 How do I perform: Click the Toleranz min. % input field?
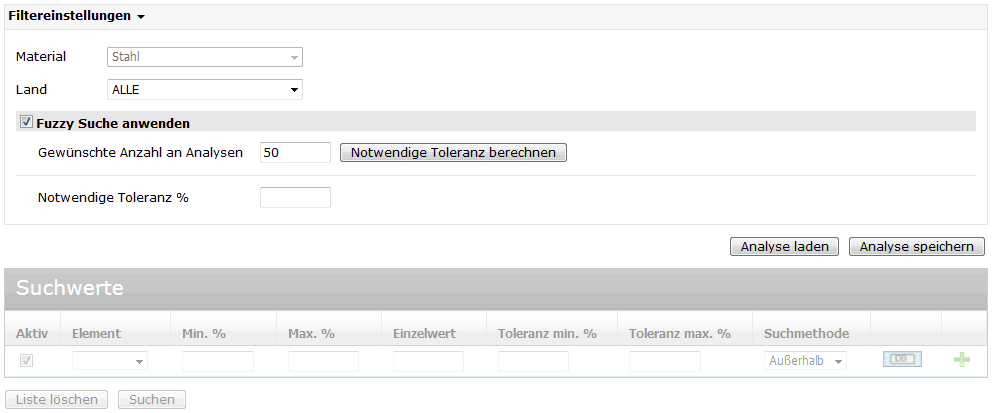coord(533,361)
